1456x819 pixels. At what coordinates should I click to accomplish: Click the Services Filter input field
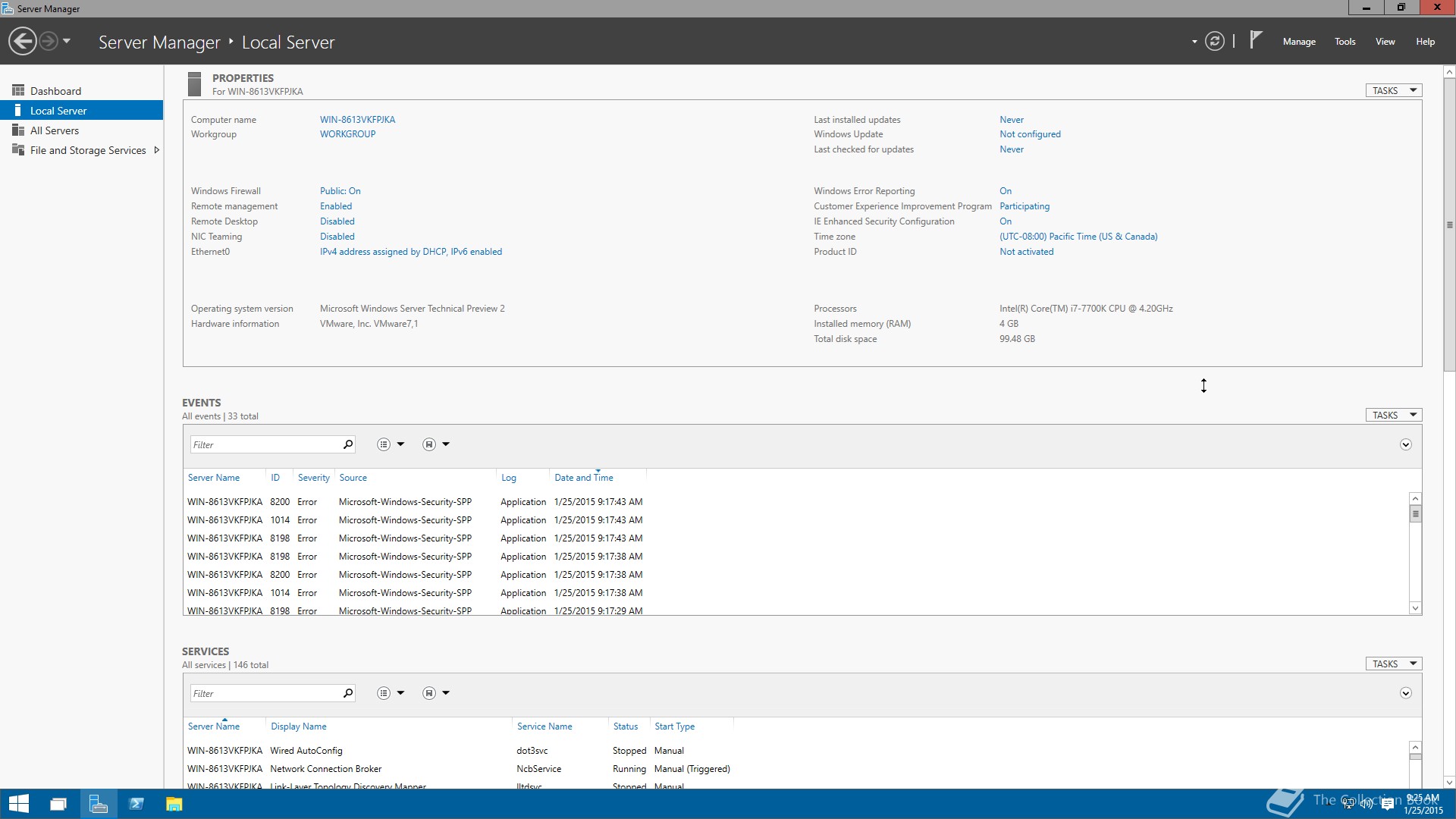264,693
